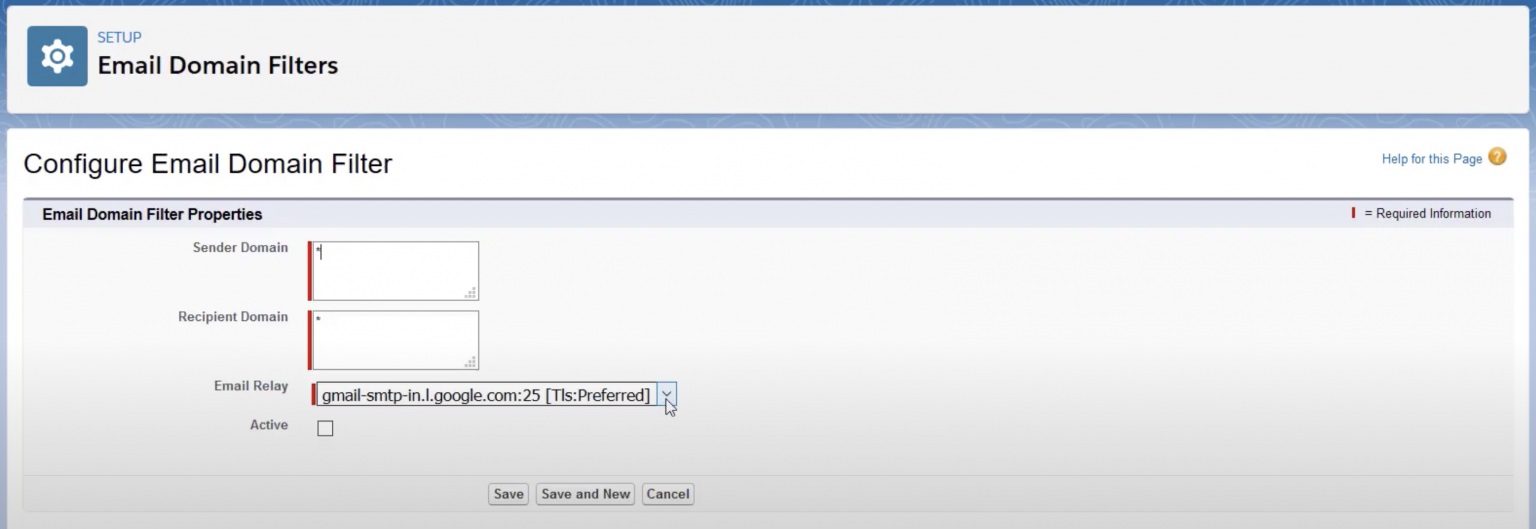Image resolution: width=1536 pixels, height=529 pixels.
Task: Click the Save button
Action: [508, 494]
